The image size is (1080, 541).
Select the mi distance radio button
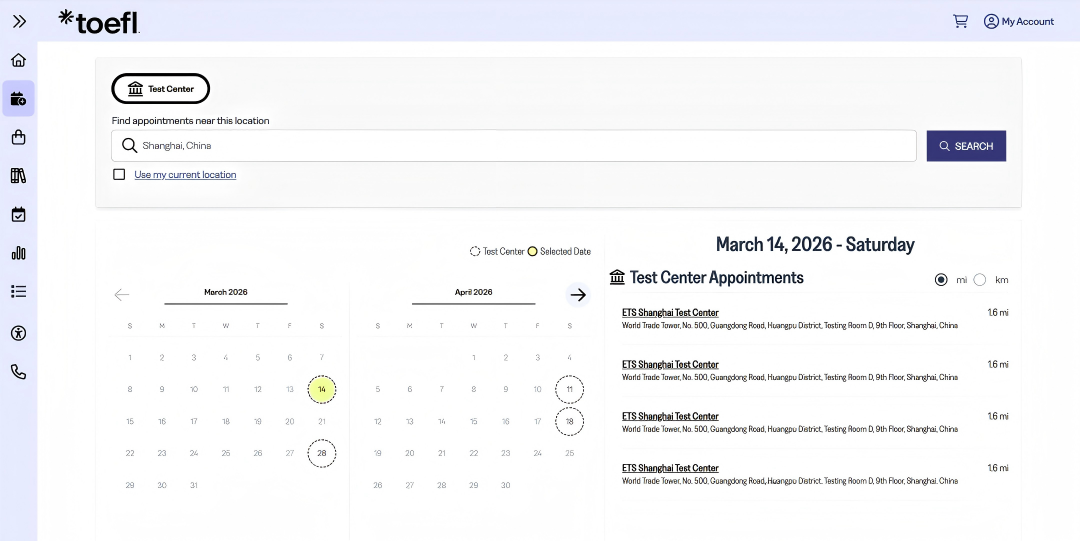(941, 280)
